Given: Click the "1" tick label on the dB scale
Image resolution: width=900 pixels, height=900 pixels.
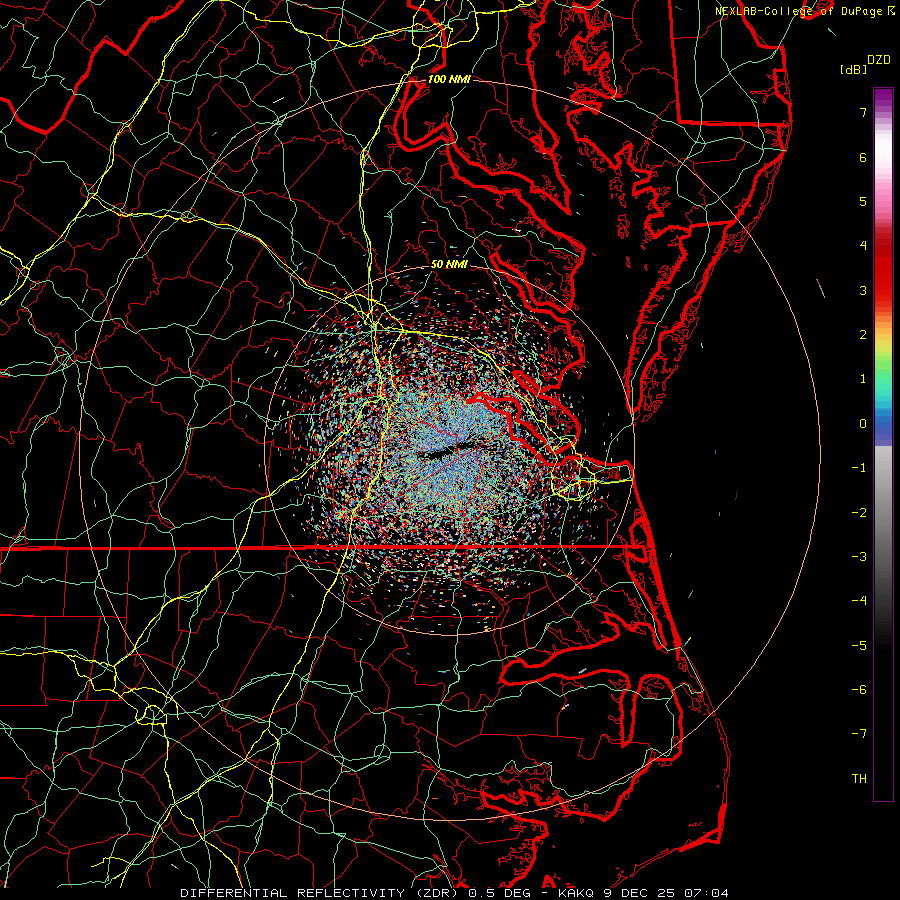Looking at the screenshot, I should [863, 379].
